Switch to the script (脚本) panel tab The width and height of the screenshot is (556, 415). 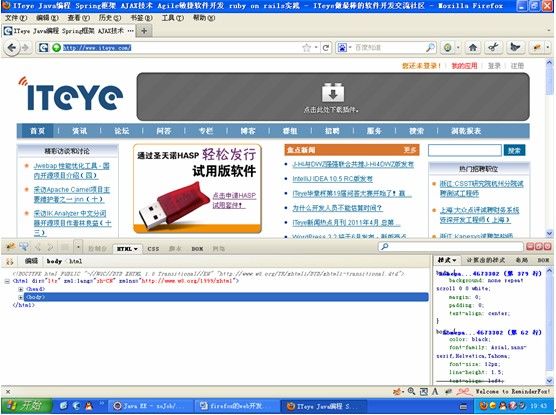click(x=175, y=249)
